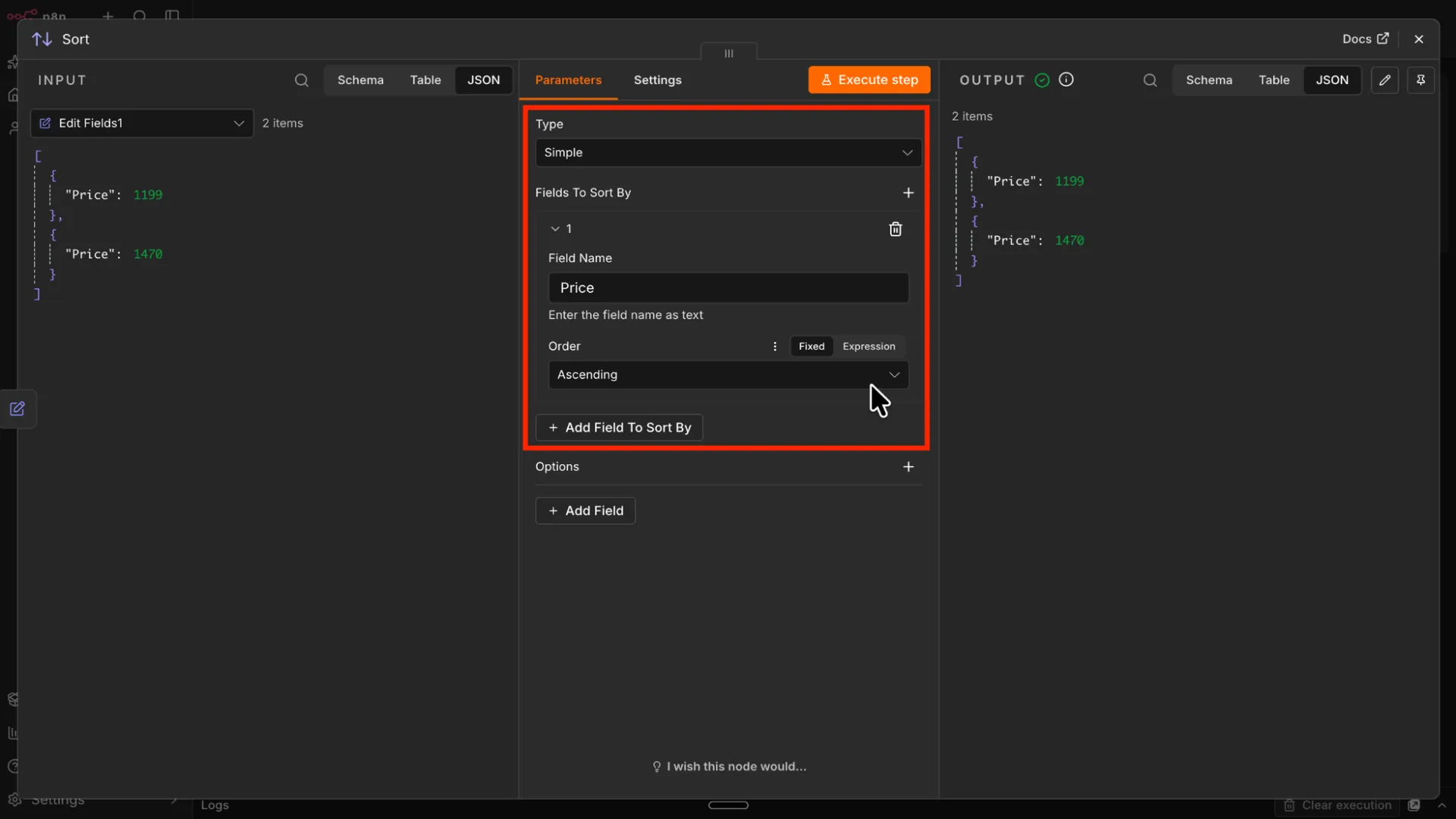Show input as JSON

484,80
